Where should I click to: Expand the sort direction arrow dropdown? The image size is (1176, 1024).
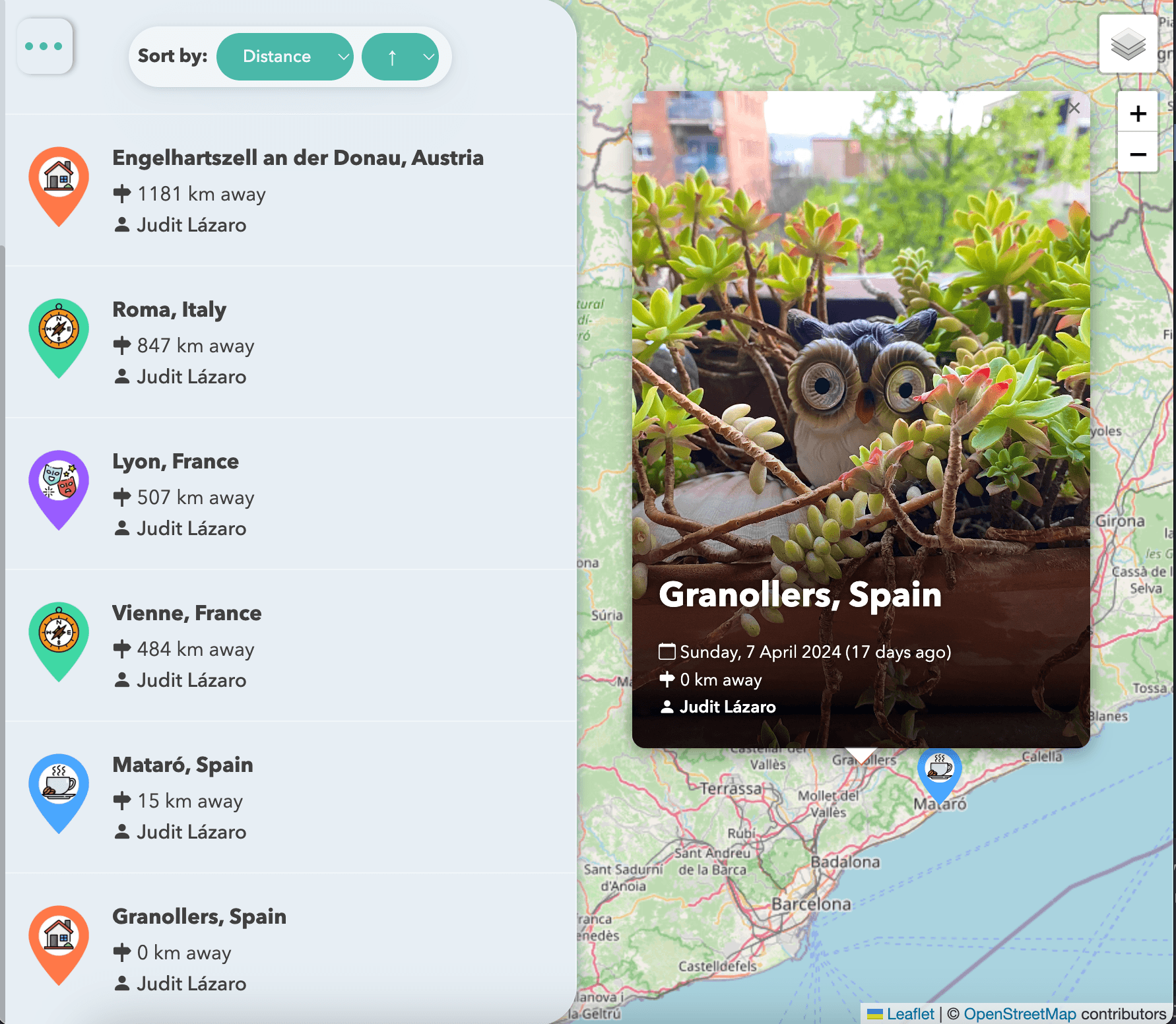[x=400, y=57]
